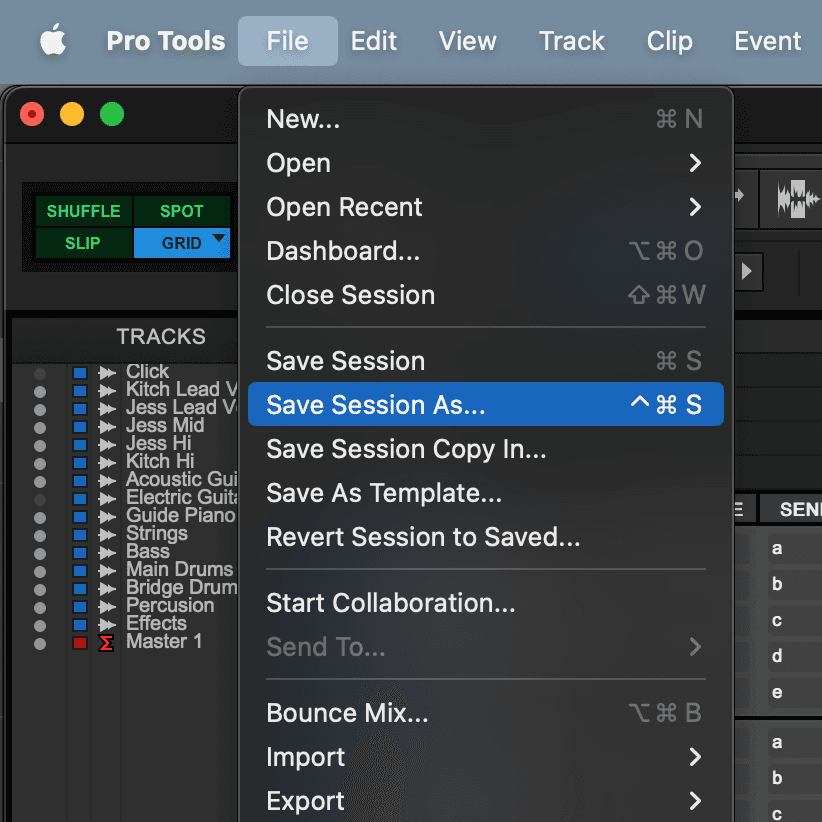The height and width of the screenshot is (822, 822).
Task: Open the Pro Tools application menu
Action: tap(166, 41)
